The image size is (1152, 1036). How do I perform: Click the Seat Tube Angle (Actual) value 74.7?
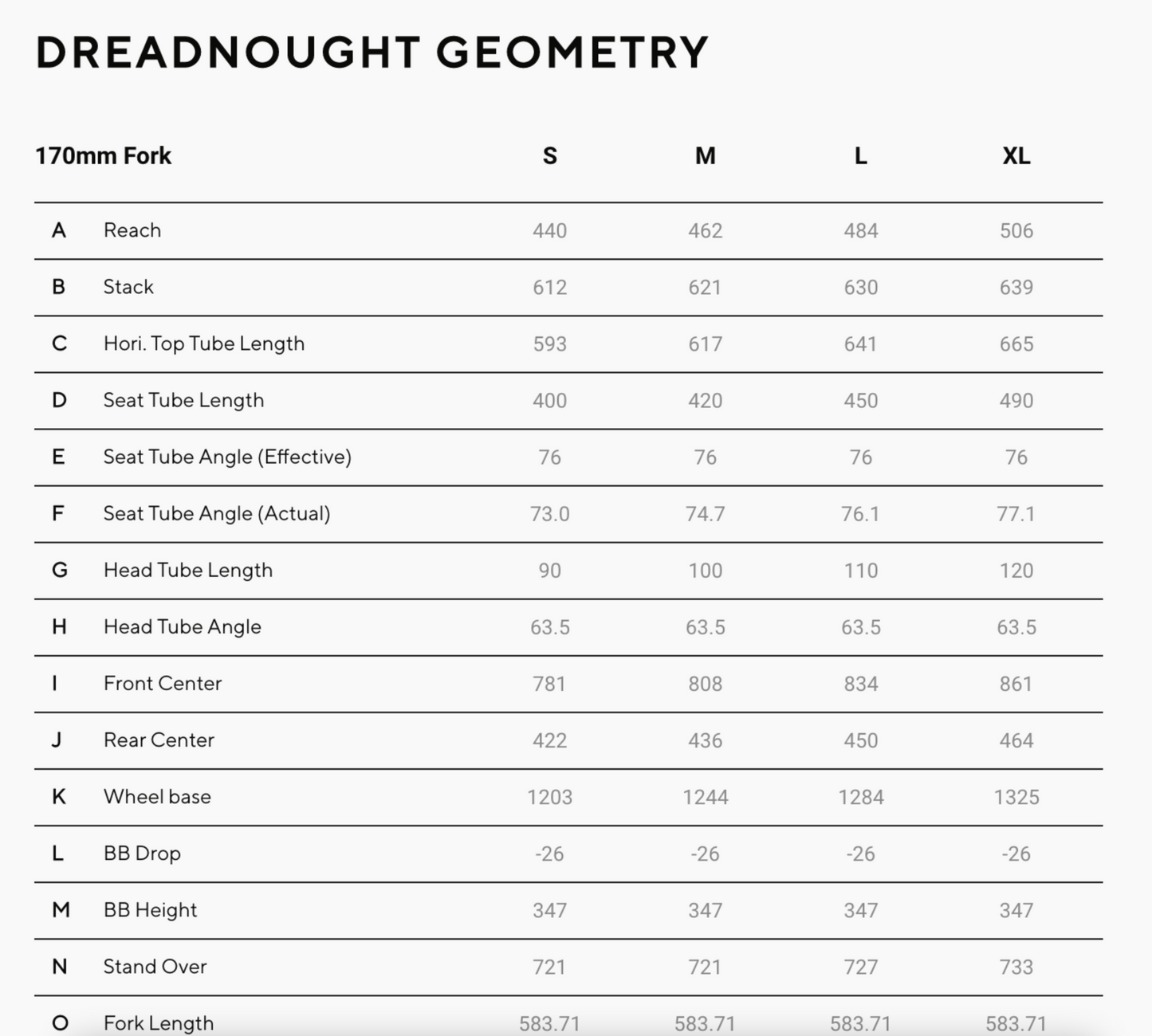pos(705,514)
